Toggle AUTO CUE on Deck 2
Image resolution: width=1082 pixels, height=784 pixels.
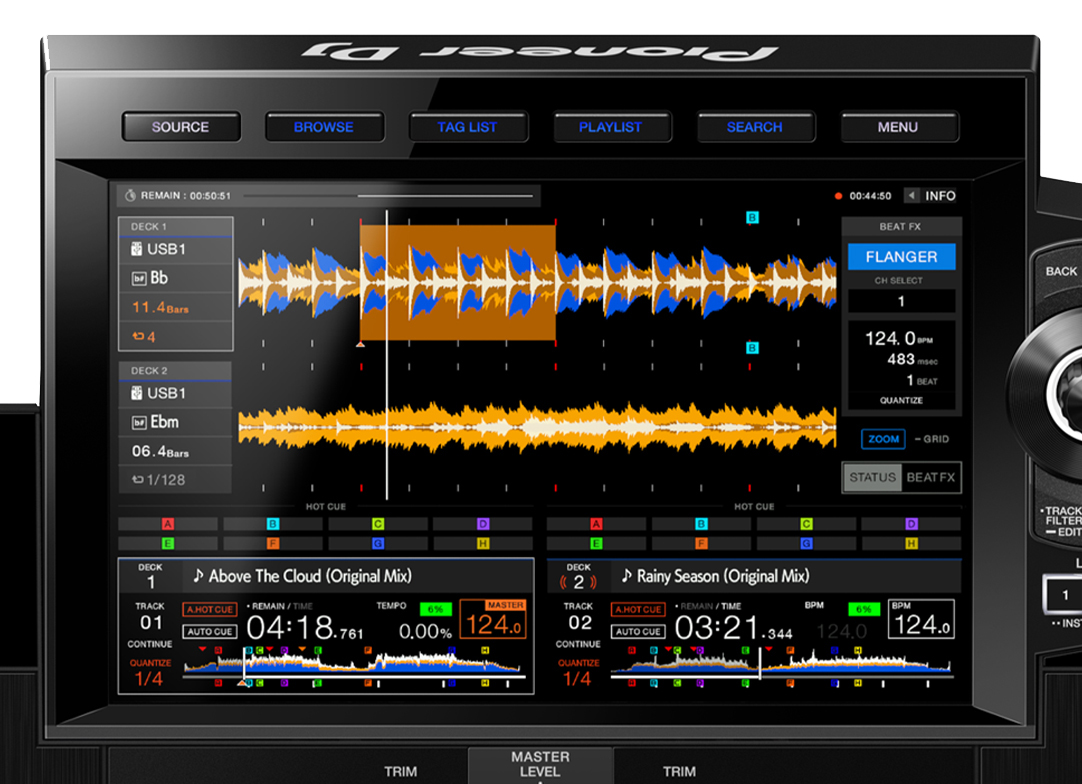[x=638, y=632]
